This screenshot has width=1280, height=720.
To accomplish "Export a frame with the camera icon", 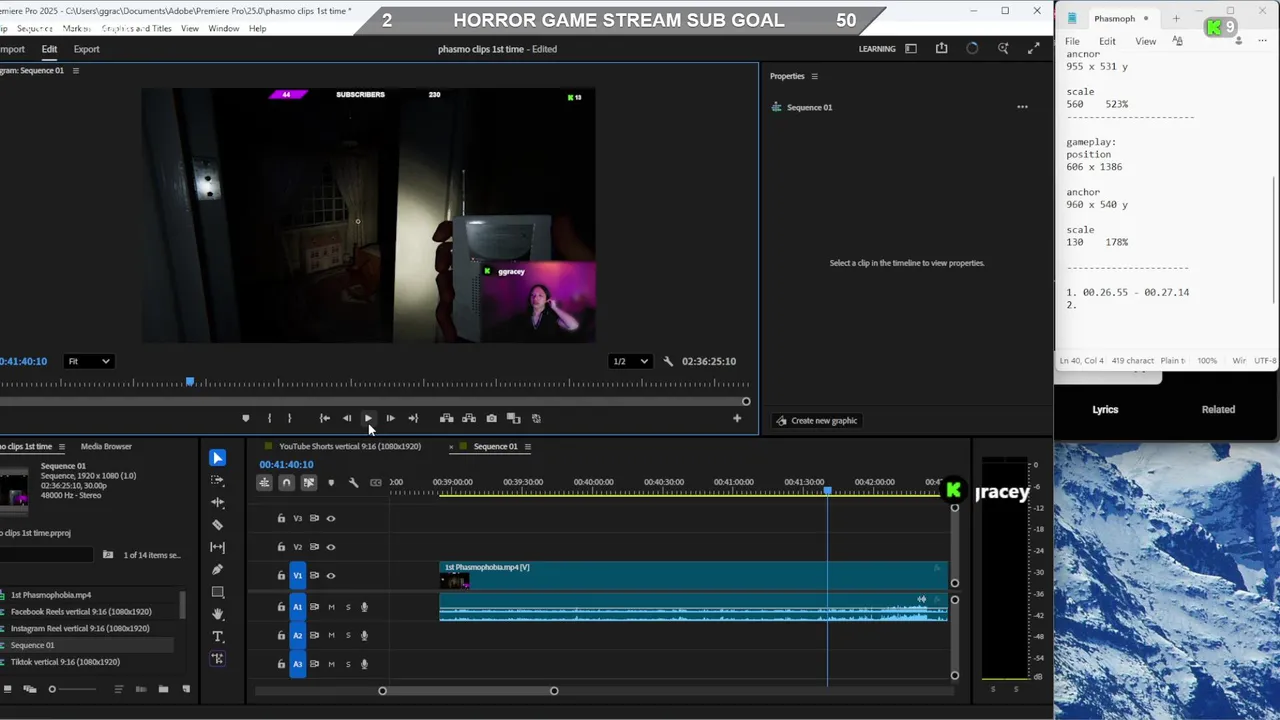I will [x=491, y=418].
